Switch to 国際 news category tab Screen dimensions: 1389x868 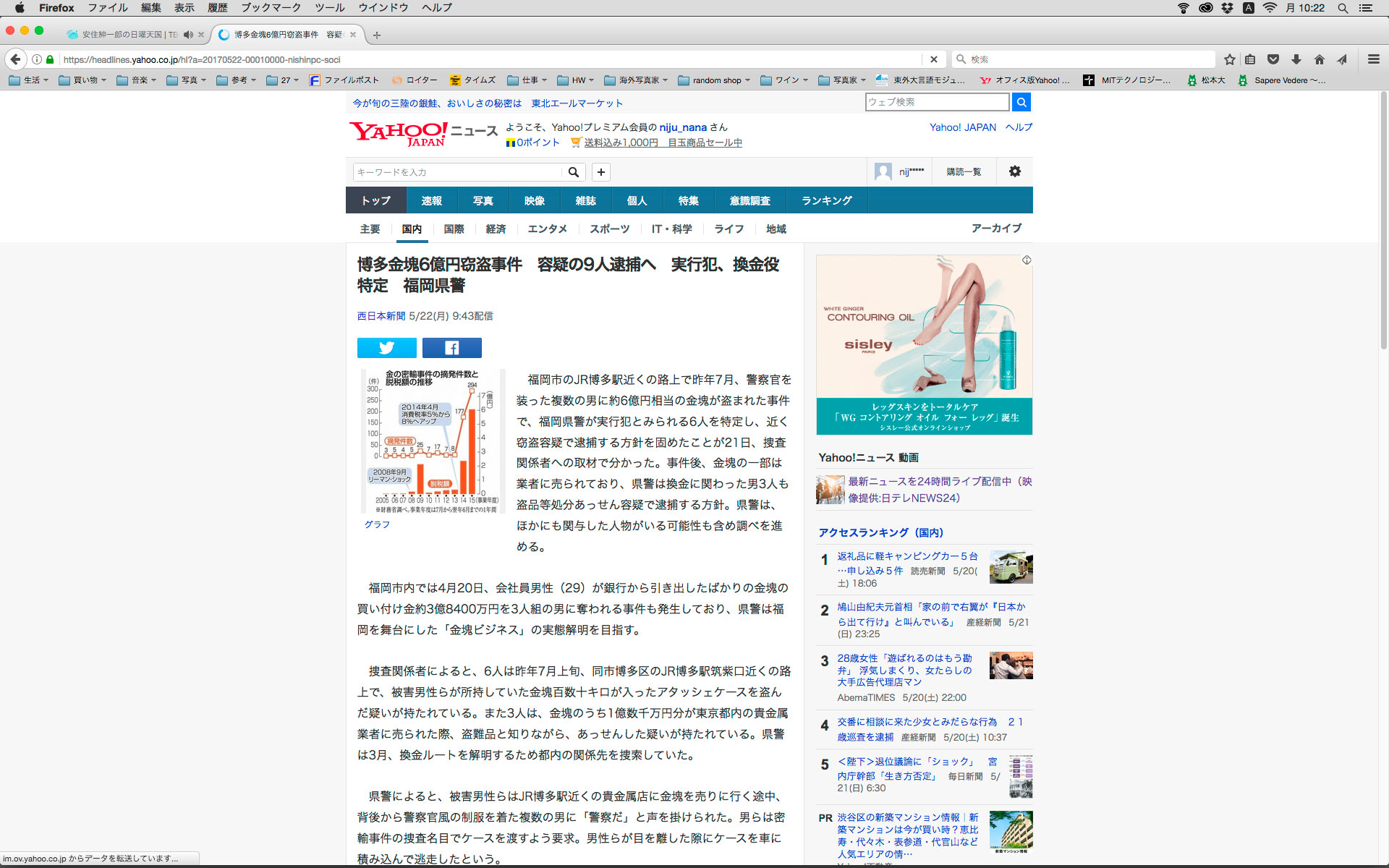[454, 229]
